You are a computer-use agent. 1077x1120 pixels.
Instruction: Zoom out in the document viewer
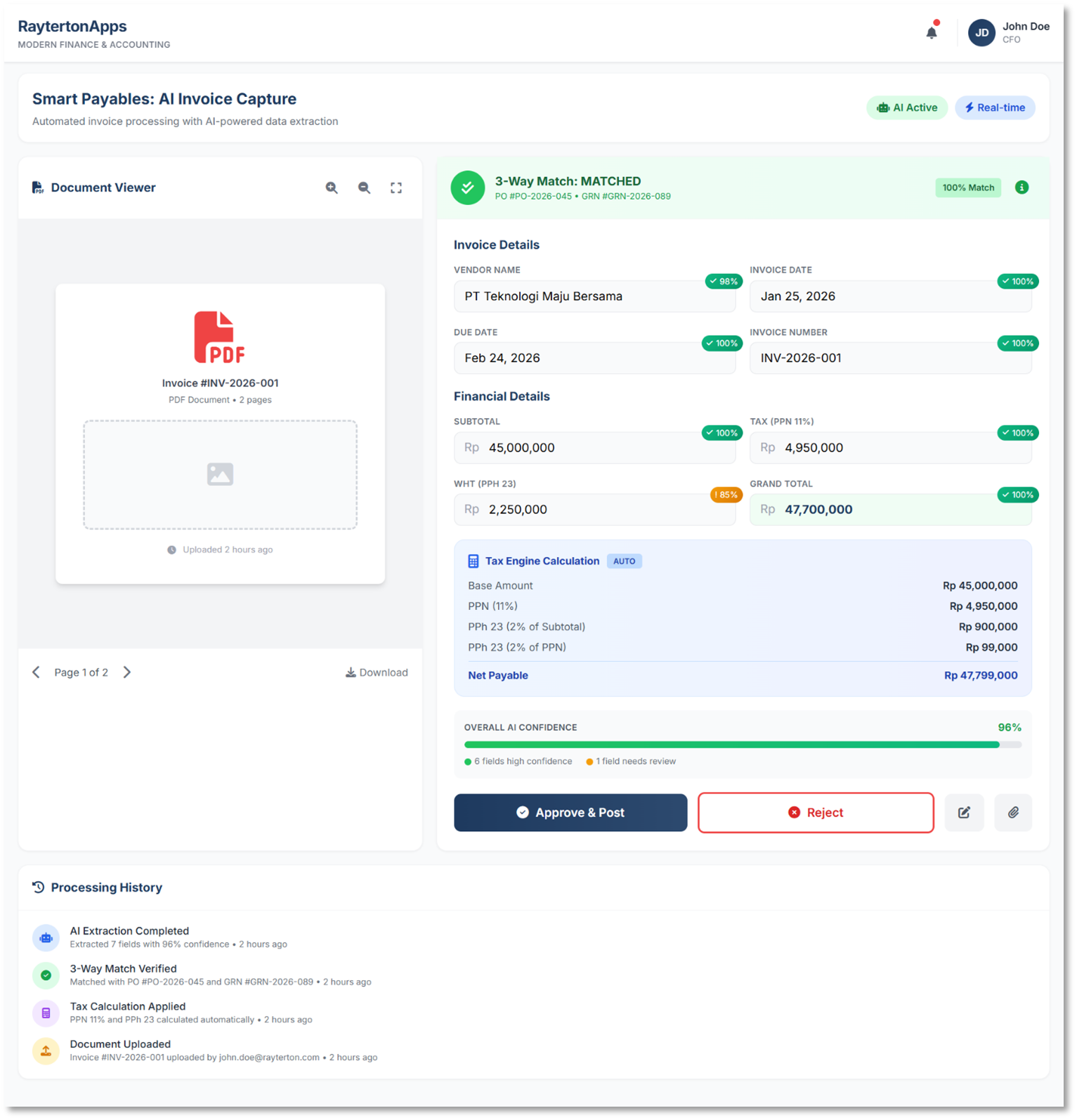coord(364,188)
